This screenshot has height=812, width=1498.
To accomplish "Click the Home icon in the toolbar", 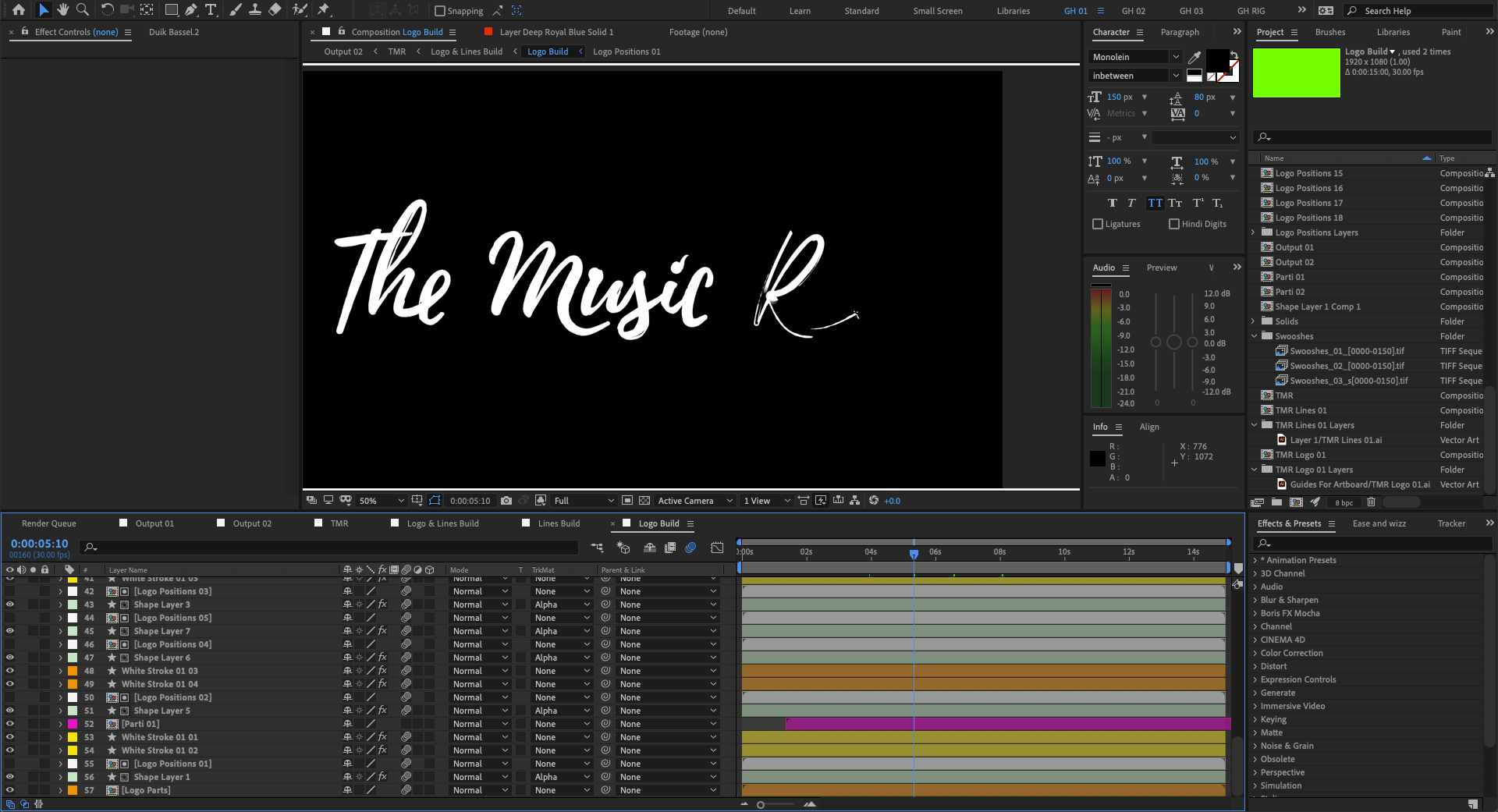I will pos(19,10).
